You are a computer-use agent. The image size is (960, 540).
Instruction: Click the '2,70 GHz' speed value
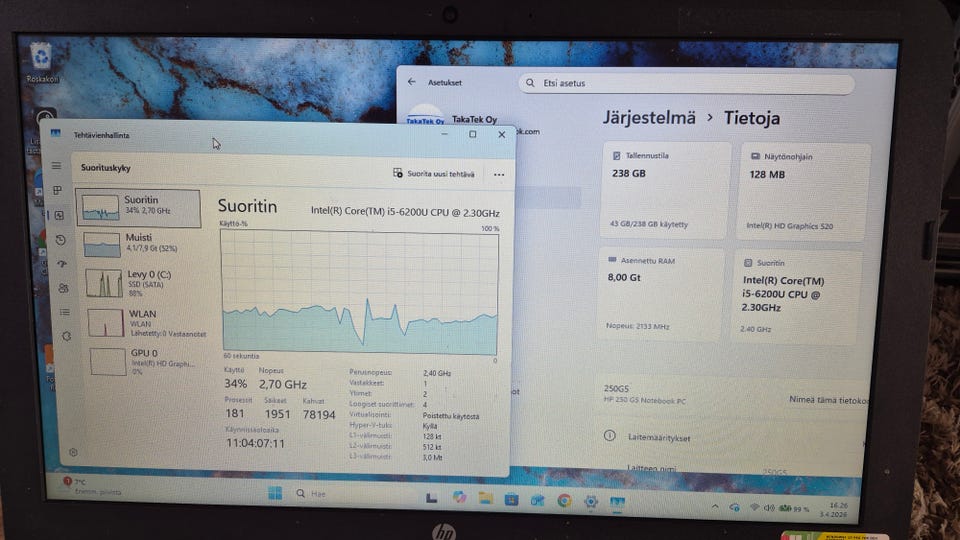click(282, 384)
